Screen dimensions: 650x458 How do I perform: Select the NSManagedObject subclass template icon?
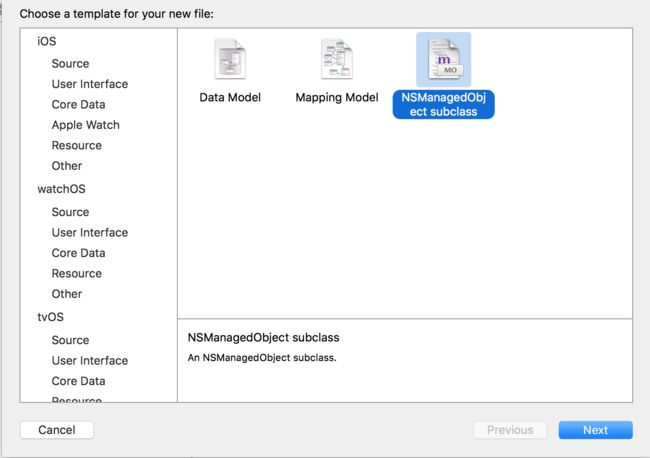pyautogui.click(x=444, y=59)
